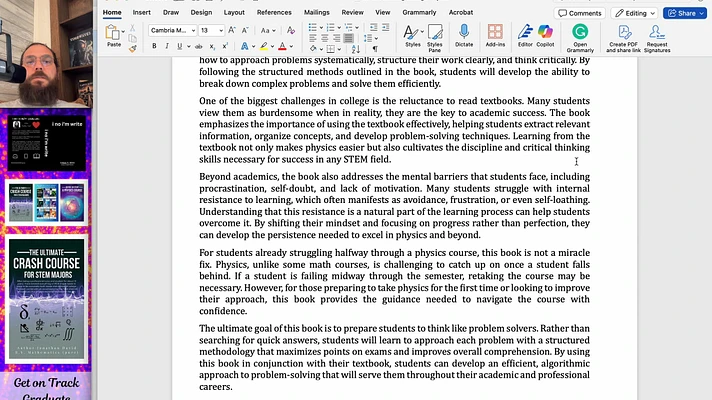Align text left
Image resolution: width=712 pixels, height=400 pixels.
tap(312, 39)
